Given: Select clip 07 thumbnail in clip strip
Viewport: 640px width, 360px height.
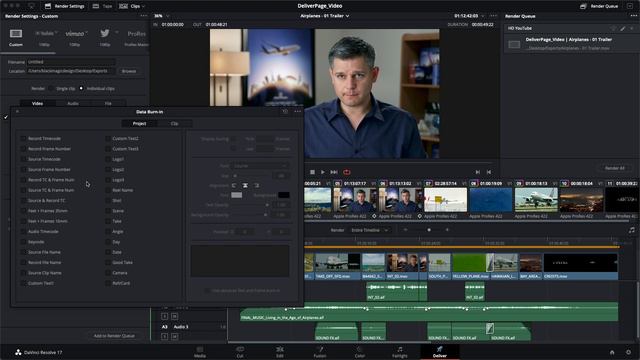Looking at the screenshot, I should [x=445, y=200].
